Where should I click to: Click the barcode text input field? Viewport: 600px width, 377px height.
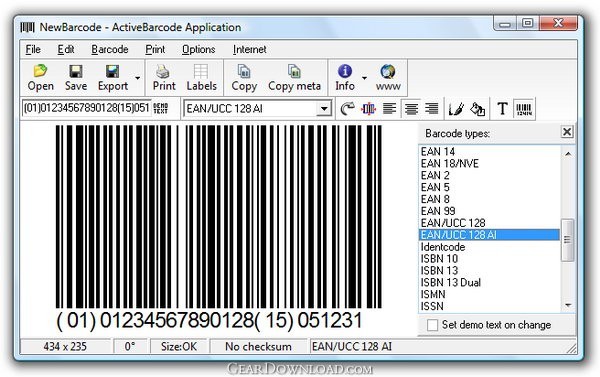(86, 108)
